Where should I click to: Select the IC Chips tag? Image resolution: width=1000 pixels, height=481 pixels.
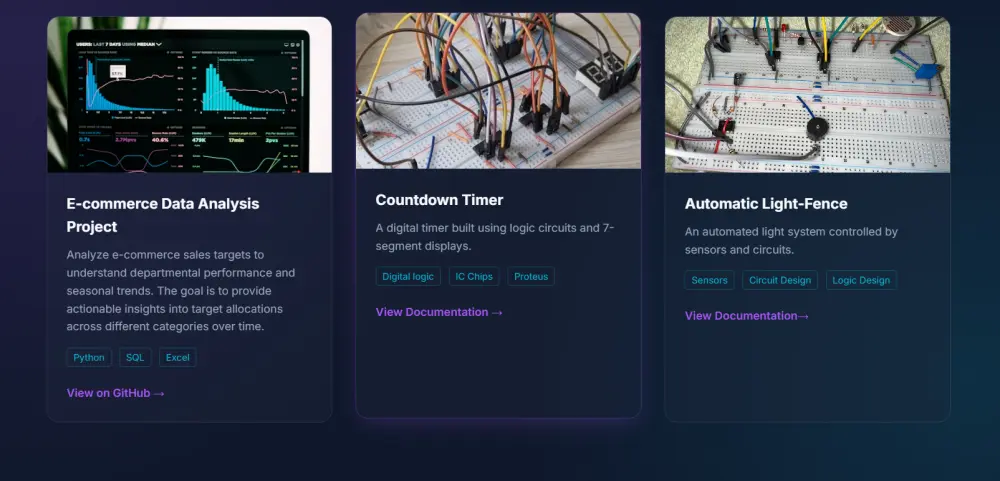pos(474,276)
